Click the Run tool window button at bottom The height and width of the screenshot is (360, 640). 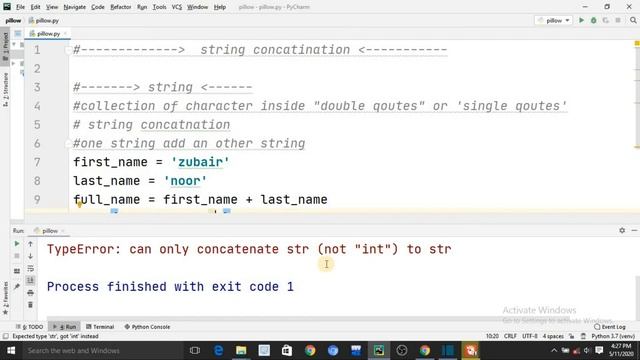coord(64,327)
